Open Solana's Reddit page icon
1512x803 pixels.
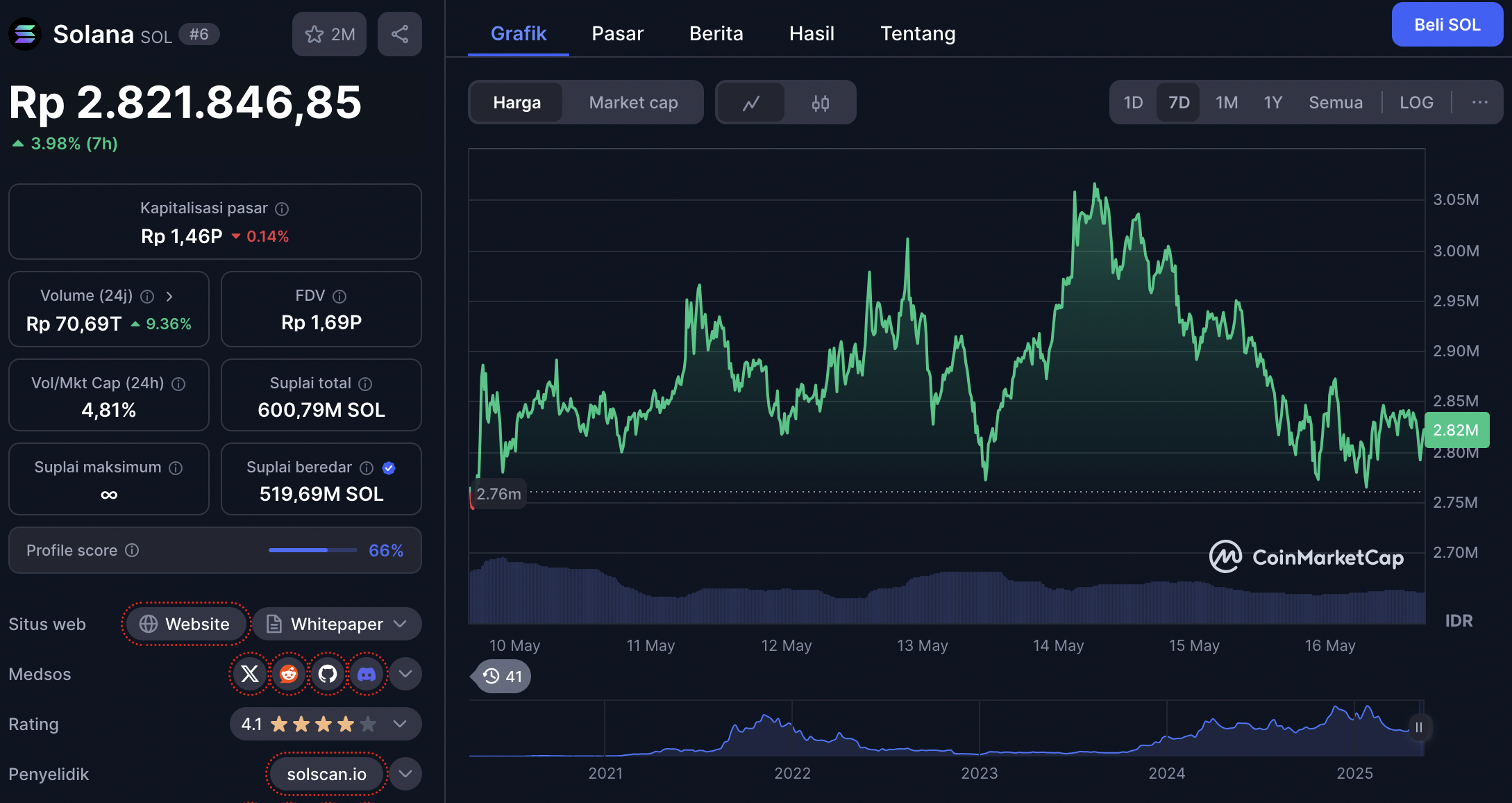pyautogui.click(x=289, y=674)
